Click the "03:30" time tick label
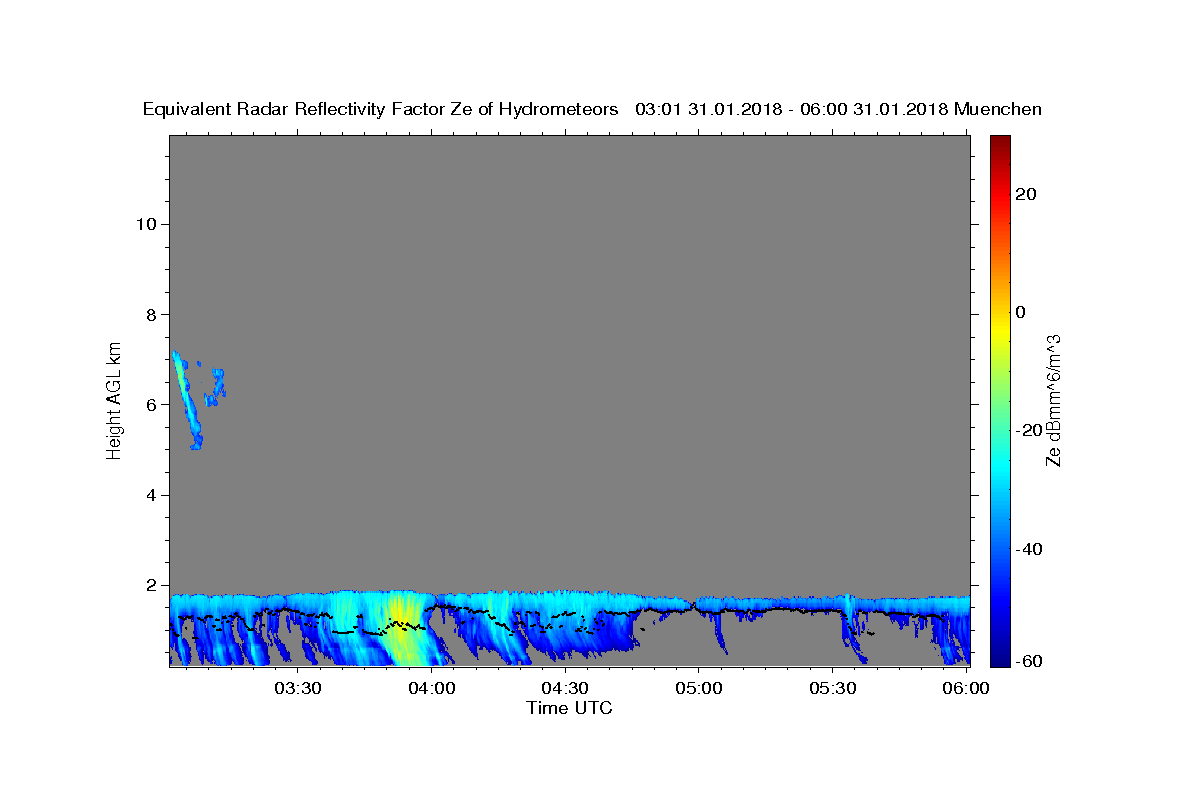This screenshot has width=1200, height=800. tap(299, 688)
